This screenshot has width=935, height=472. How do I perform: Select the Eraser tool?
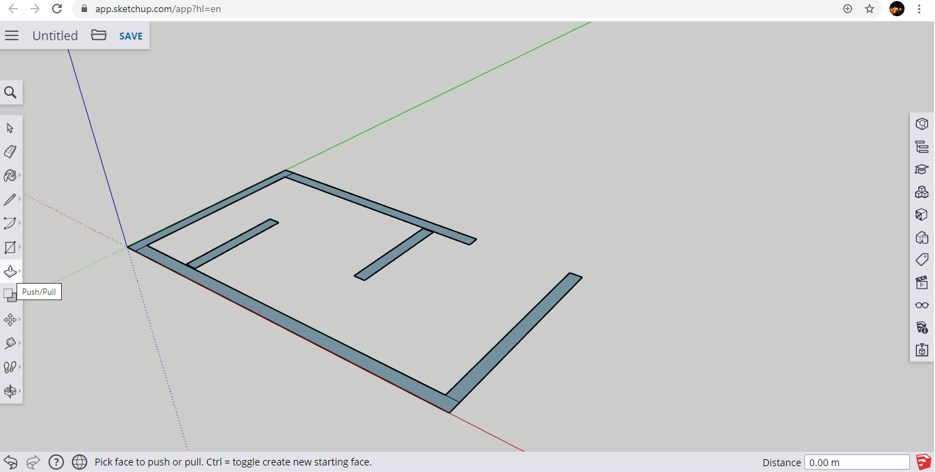(x=10, y=152)
